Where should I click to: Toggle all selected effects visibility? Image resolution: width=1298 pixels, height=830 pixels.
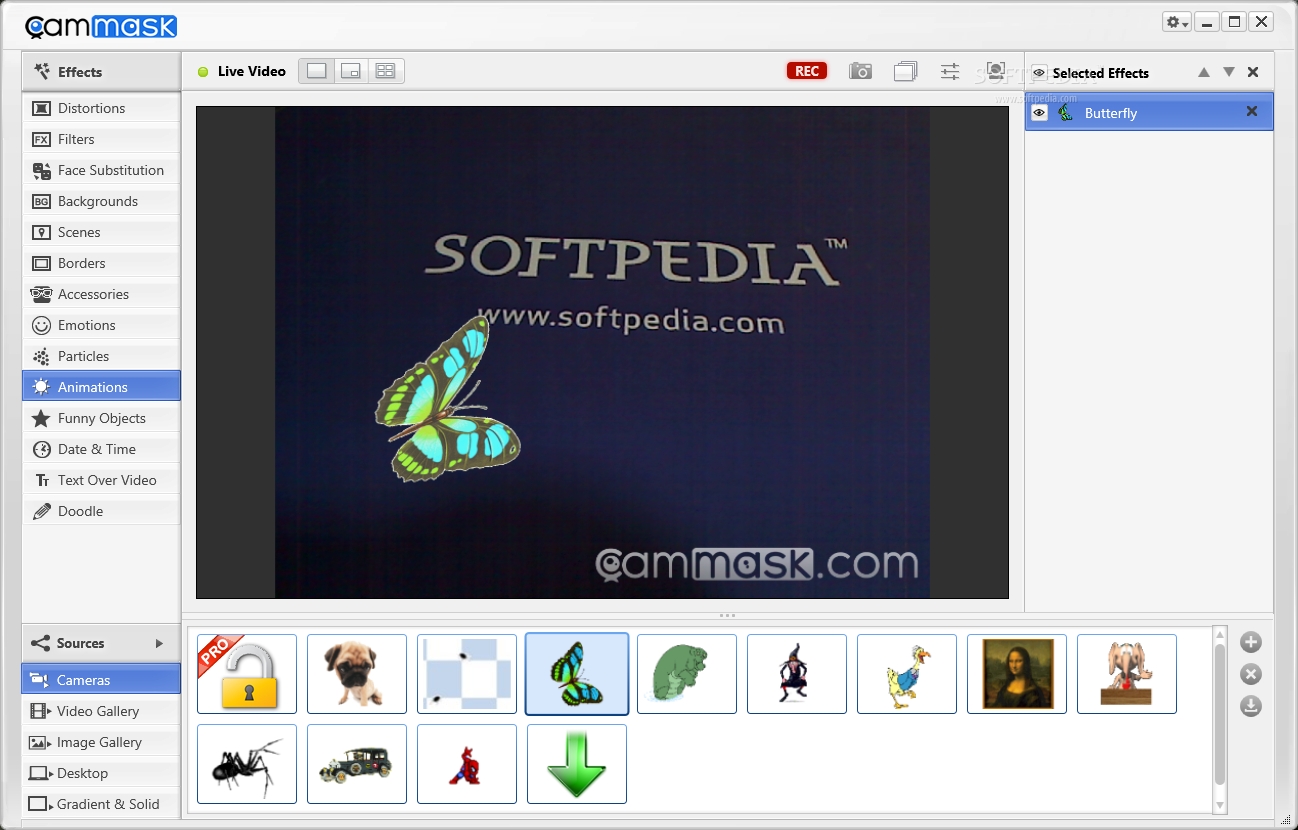tap(1039, 73)
